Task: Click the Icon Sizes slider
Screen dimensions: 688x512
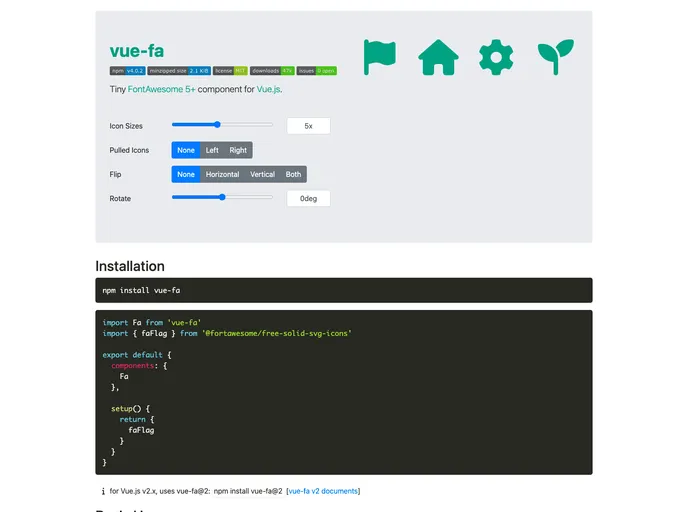Action: click(x=222, y=125)
